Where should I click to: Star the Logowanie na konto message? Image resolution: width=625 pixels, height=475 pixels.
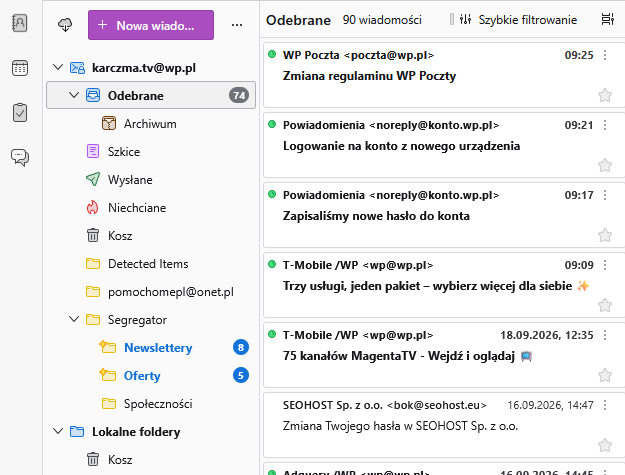click(x=605, y=165)
